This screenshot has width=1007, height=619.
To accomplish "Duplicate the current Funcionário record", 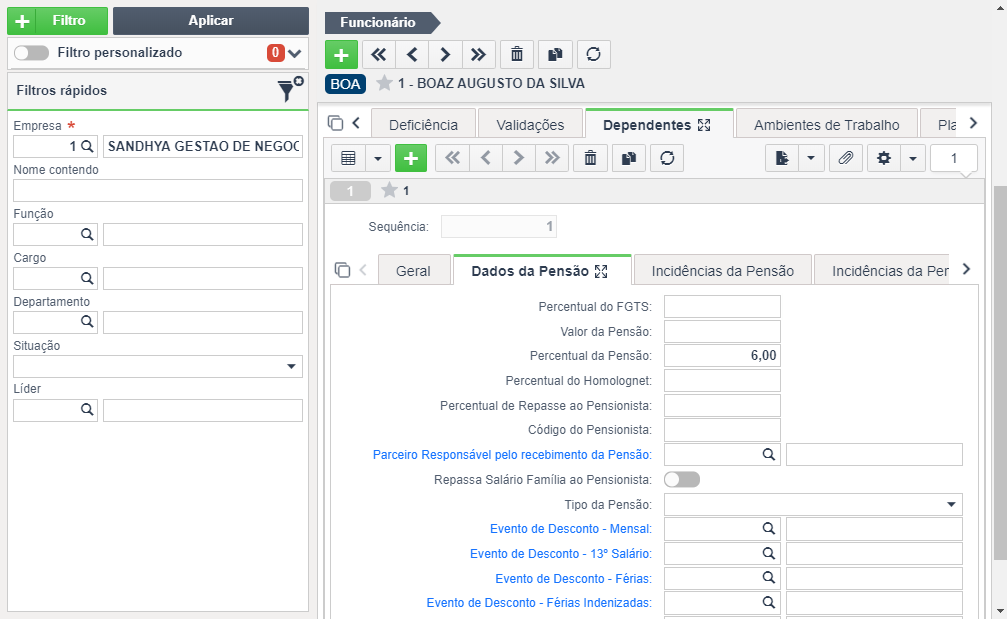I will pyautogui.click(x=556, y=55).
